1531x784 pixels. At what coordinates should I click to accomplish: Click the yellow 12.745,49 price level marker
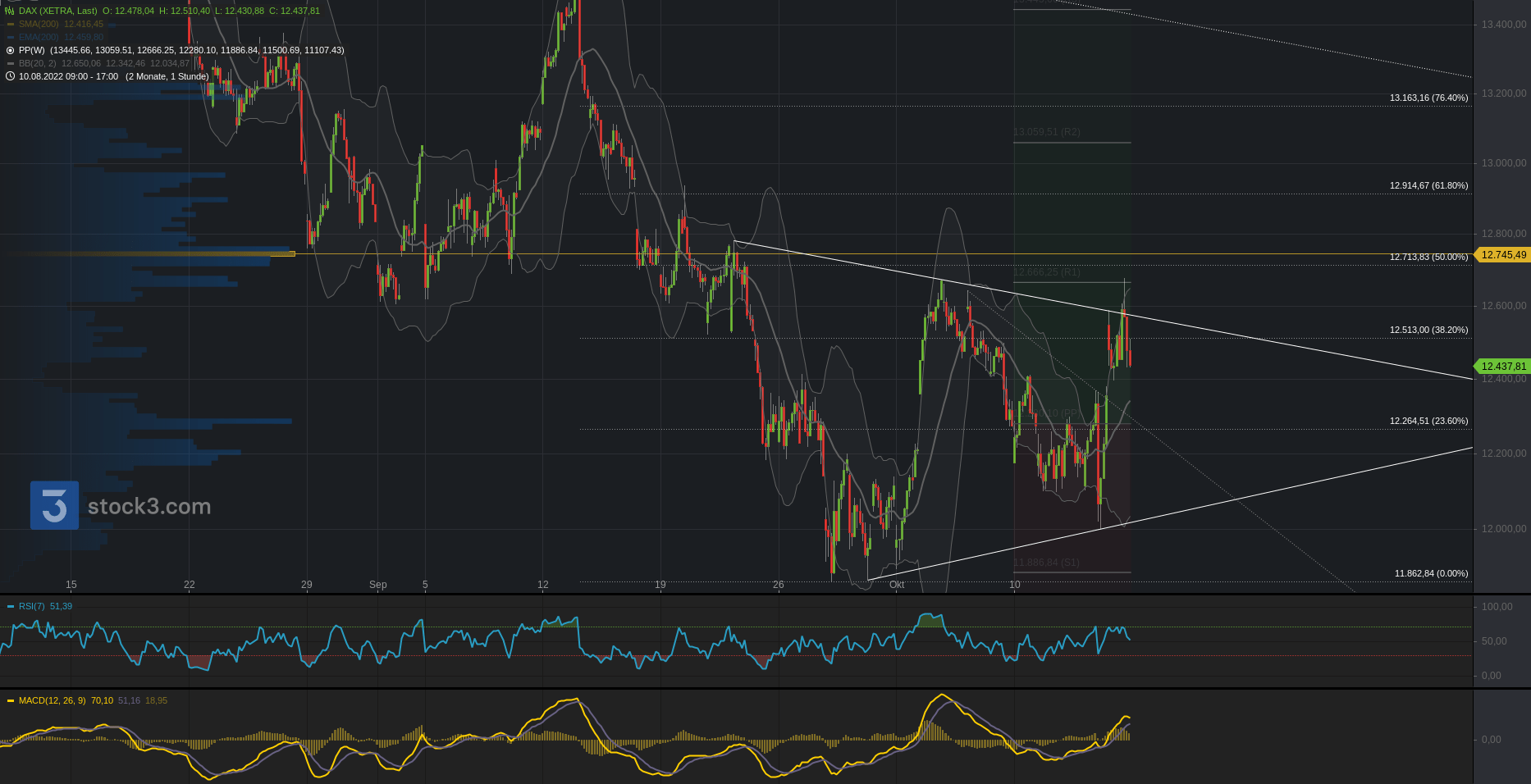(1503, 255)
